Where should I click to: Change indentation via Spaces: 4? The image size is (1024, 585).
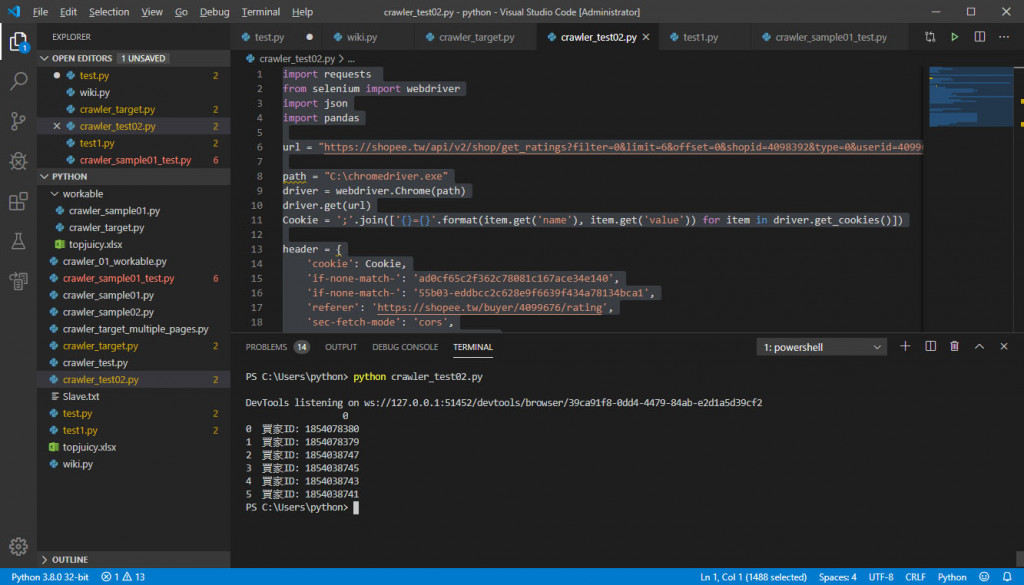(x=837, y=577)
